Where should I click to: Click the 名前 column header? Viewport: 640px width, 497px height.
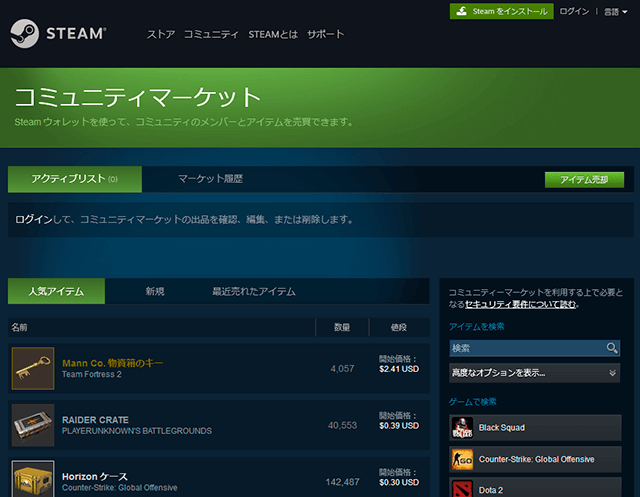[19, 327]
